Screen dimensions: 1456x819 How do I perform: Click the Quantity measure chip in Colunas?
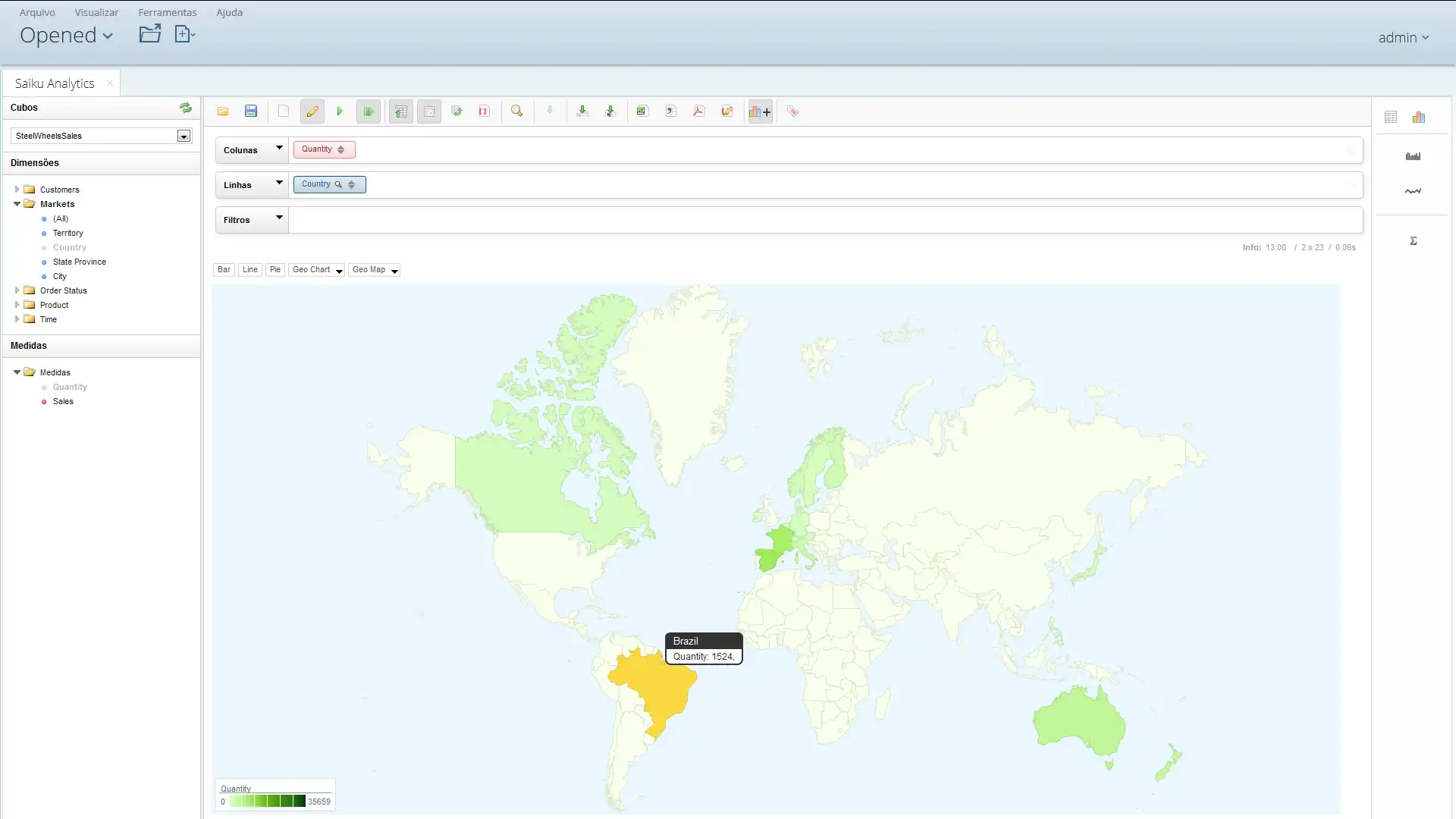click(x=324, y=149)
